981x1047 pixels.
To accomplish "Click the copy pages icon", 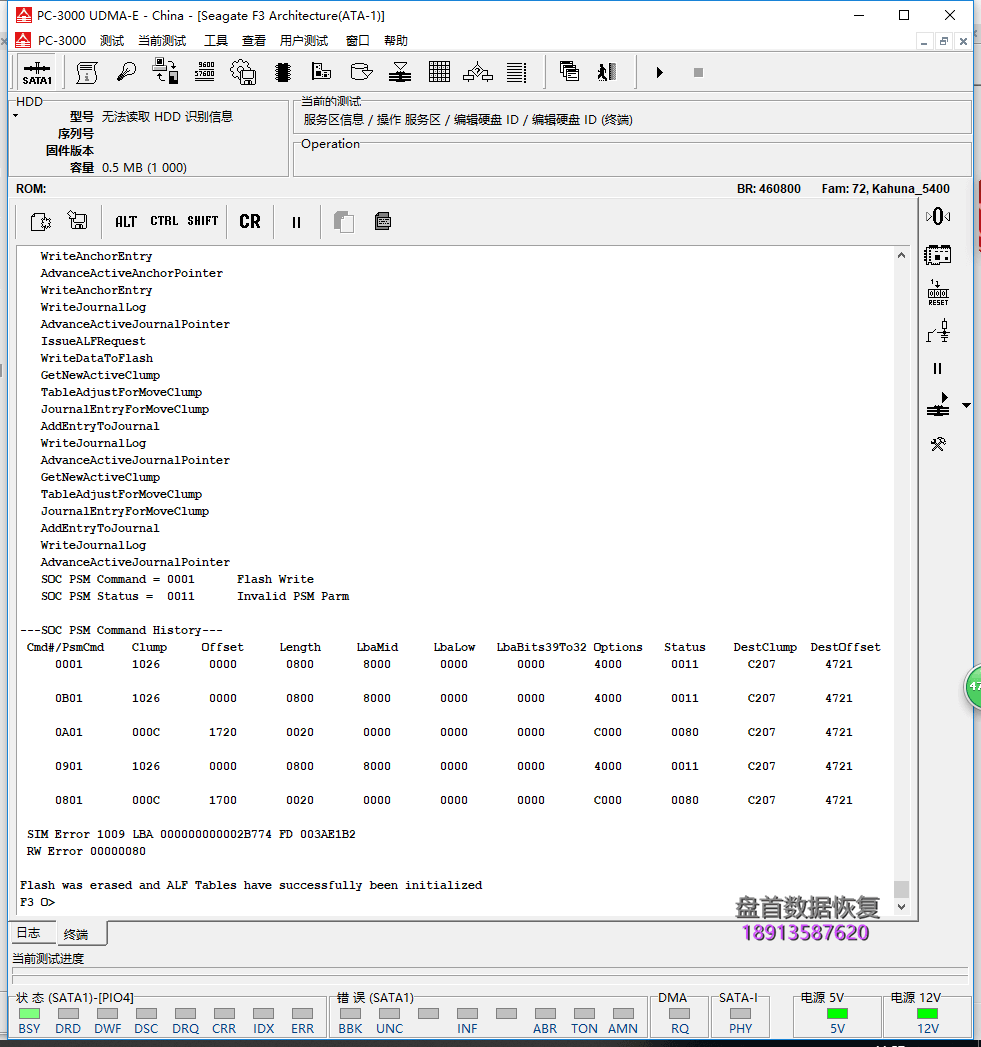I will (x=343, y=222).
